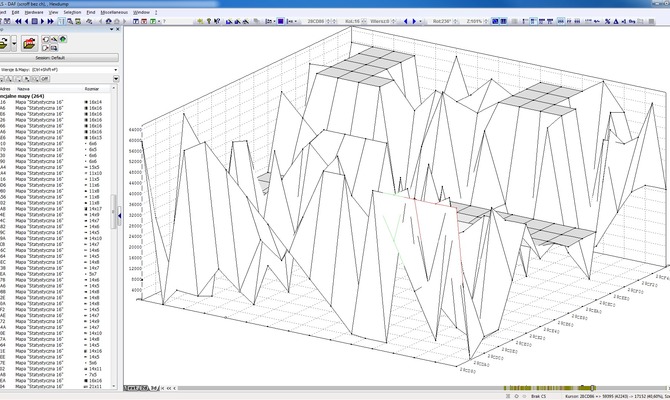Open dropdown arrow next to green project icon
670x400 pixels.
point(12,43)
